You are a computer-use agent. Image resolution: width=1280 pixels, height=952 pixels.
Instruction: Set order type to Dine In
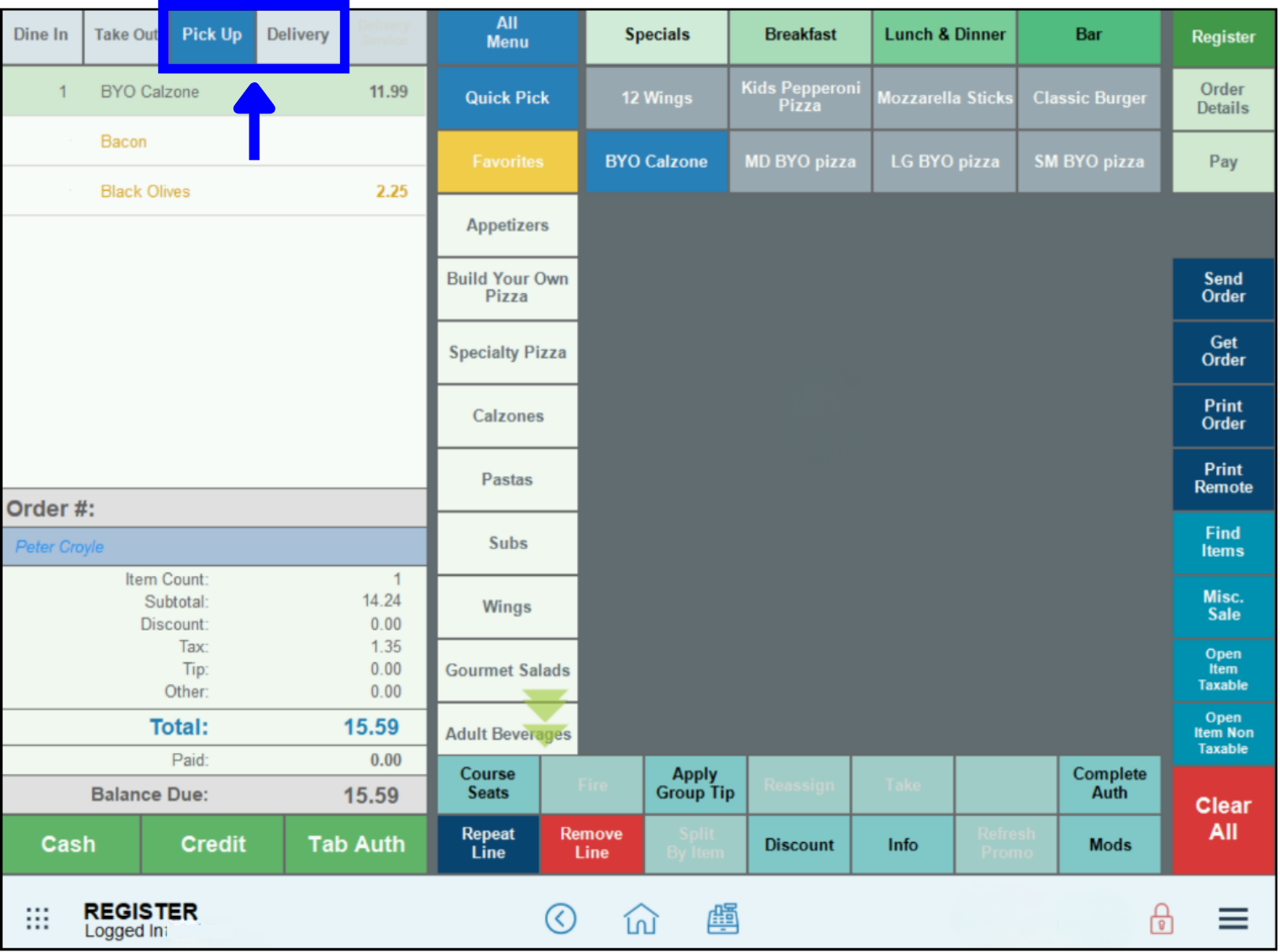pos(41,35)
